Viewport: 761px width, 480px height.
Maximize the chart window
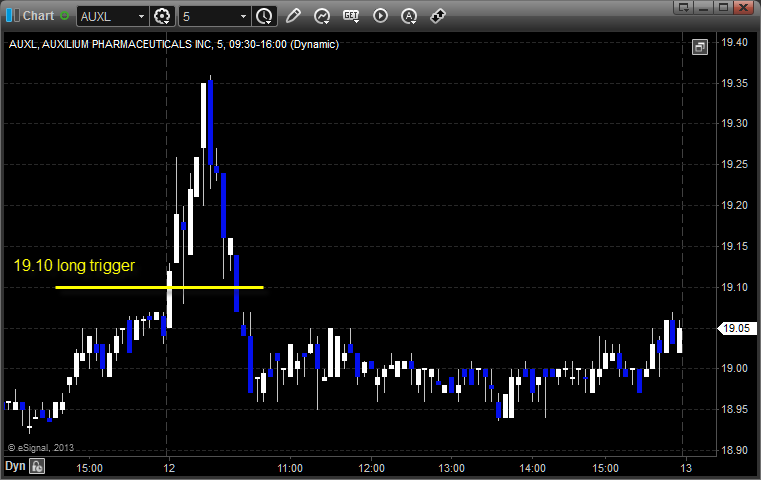723,7
